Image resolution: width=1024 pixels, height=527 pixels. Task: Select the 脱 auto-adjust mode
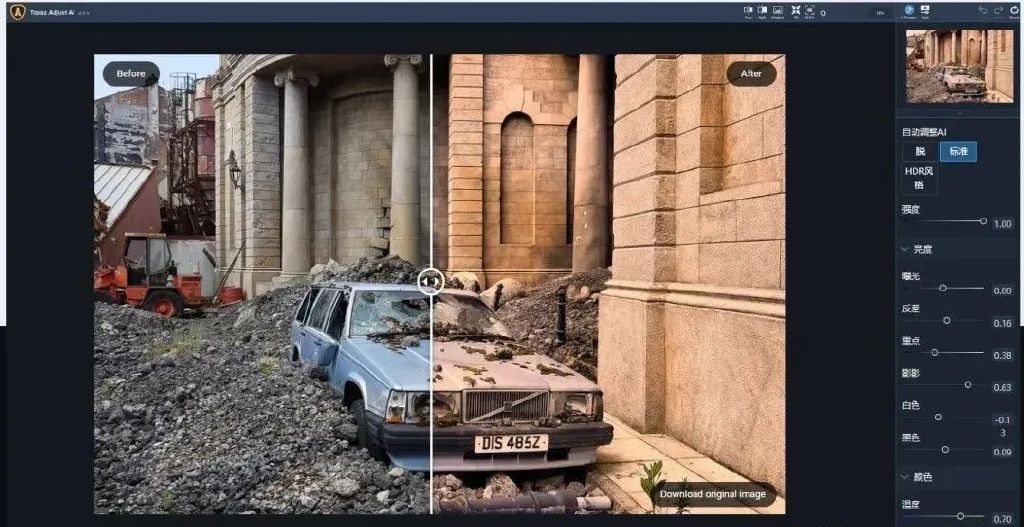coord(920,152)
